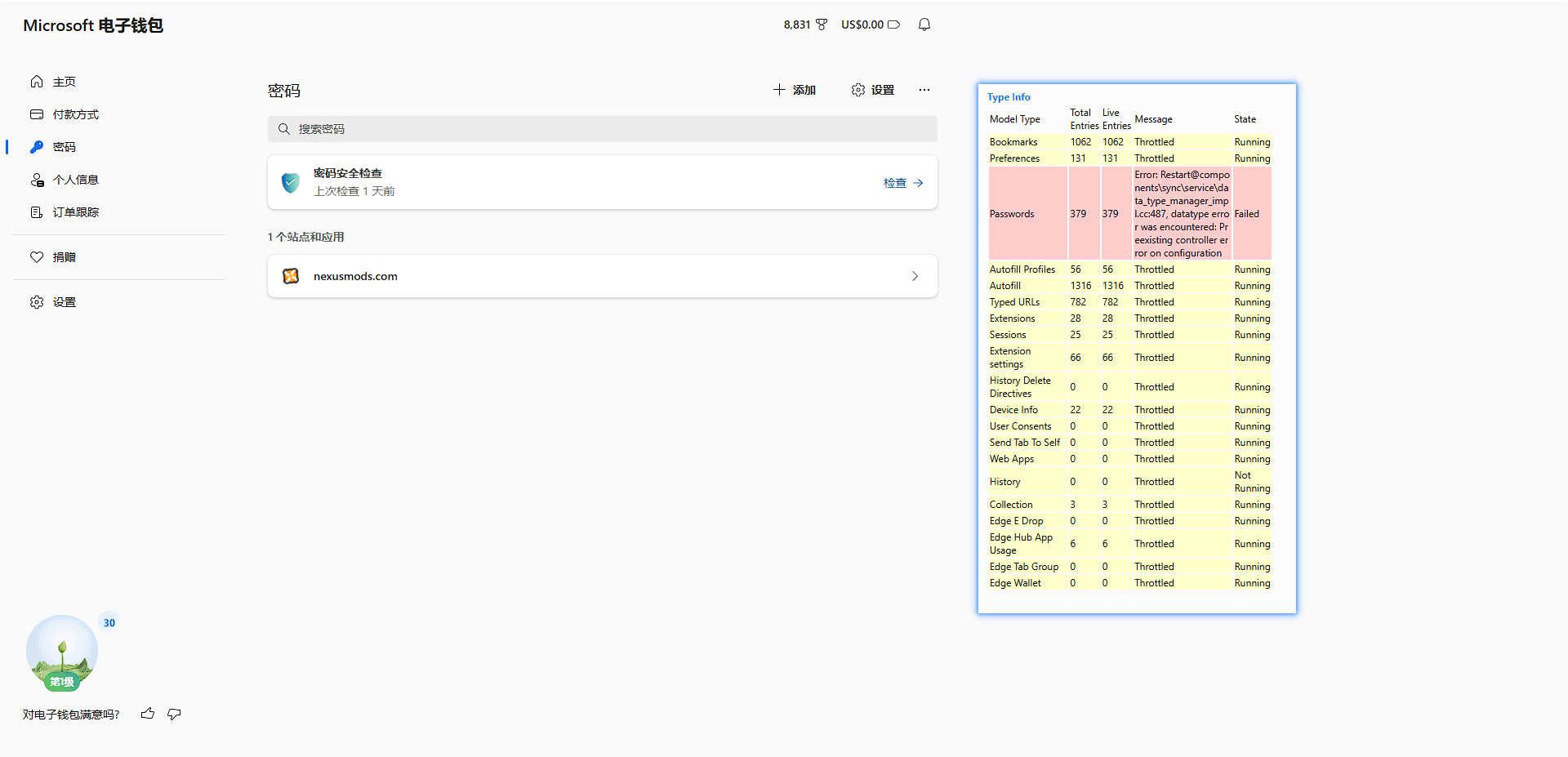Screen dimensions: 1568x757
Task: Select the 密码安全检查 card title
Action: (x=348, y=173)
